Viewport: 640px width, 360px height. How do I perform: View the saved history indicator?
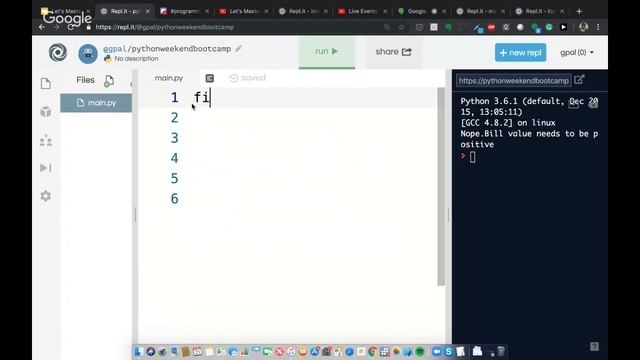pyautogui.click(x=248, y=78)
